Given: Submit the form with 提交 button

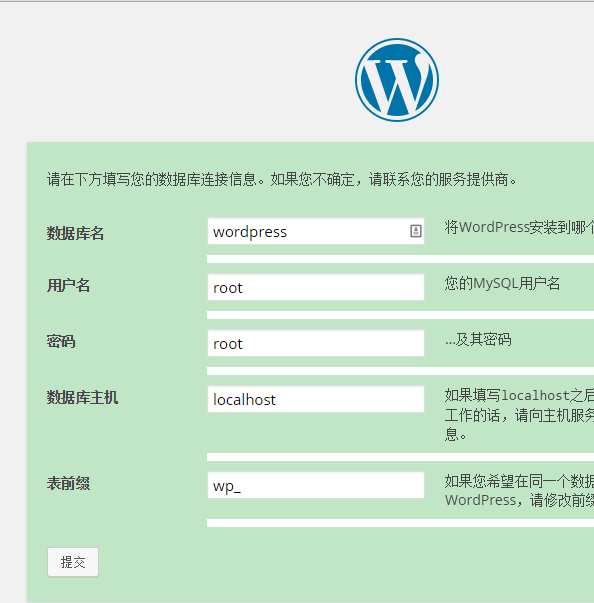Looking at the screenshot, I should point(73,562).
